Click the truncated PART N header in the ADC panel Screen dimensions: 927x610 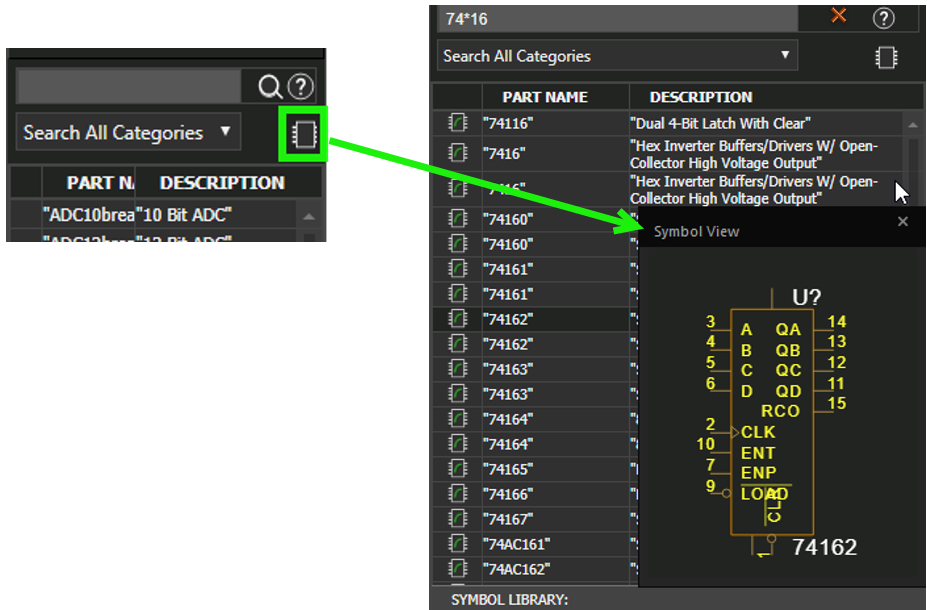100,183
